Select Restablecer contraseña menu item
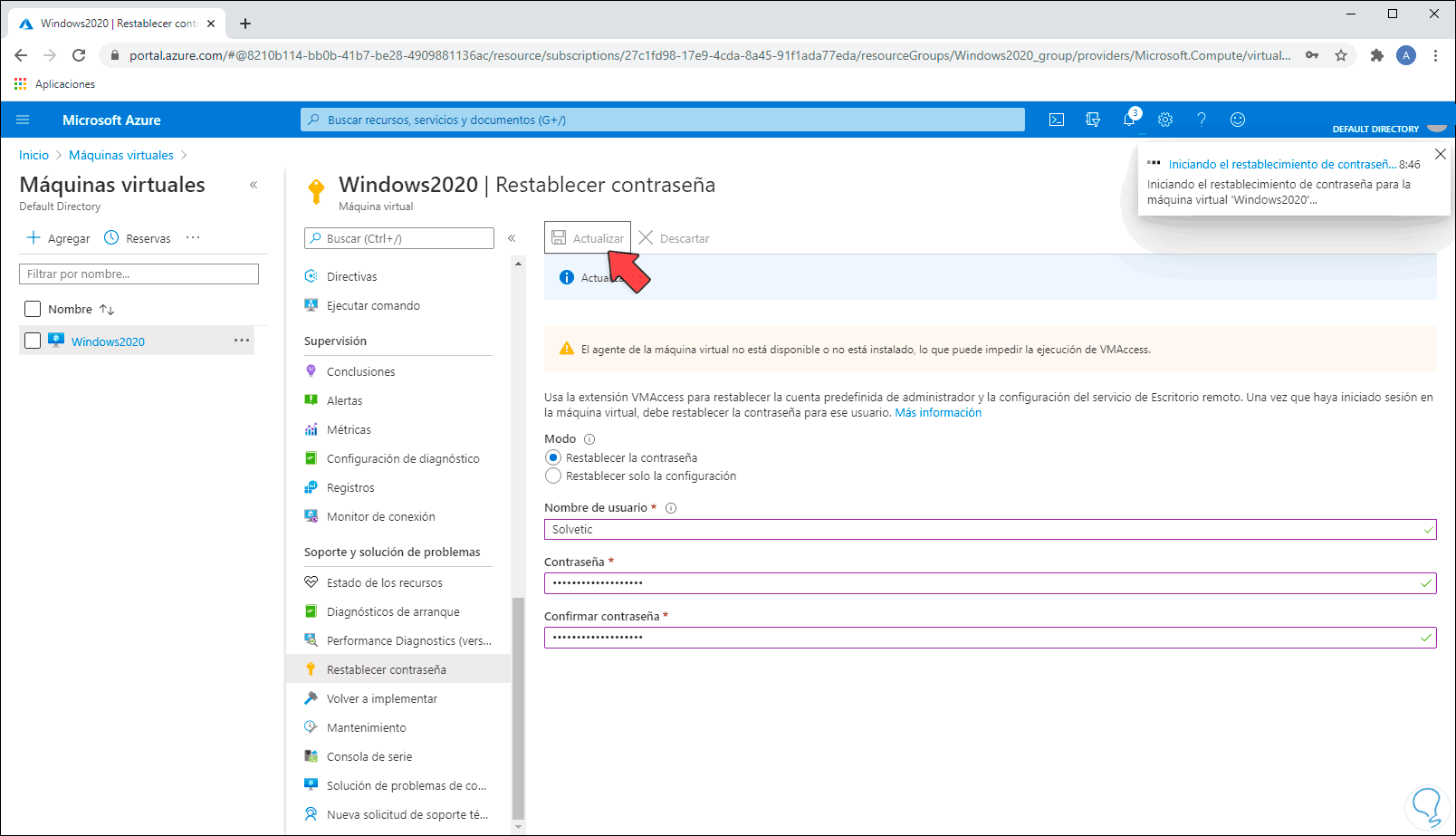 coord(398,669)
